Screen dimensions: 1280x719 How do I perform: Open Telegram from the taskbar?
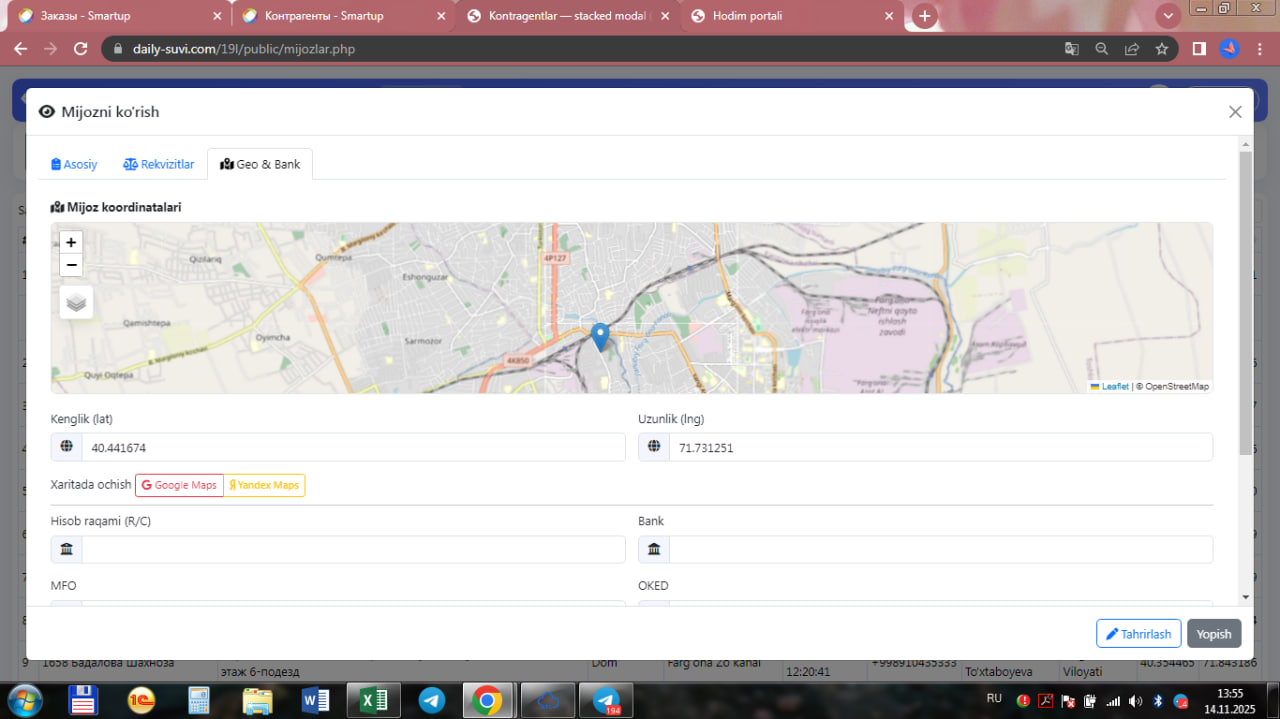pos(432,700)
